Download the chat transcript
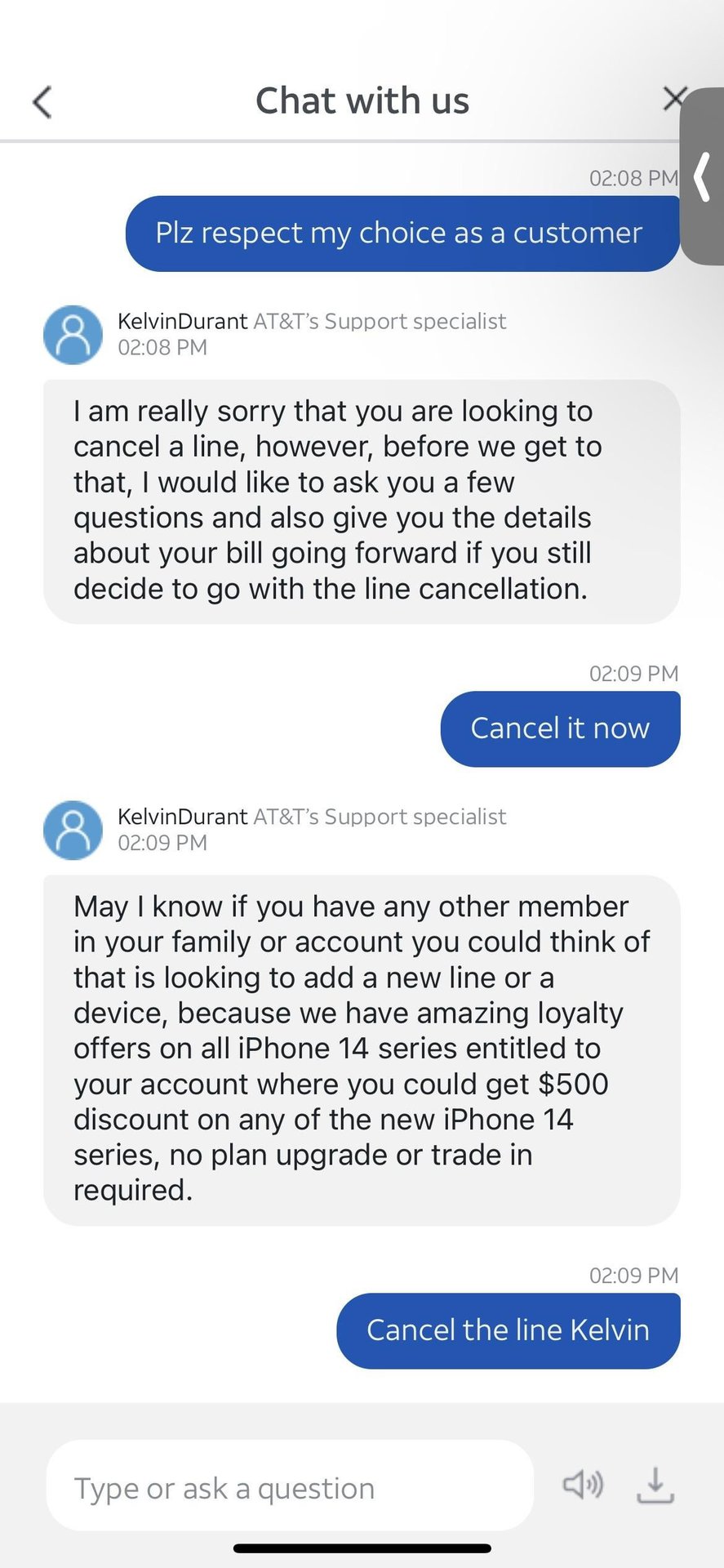The width and height of the screenshot is (724, 1568). click(655, 1486)
